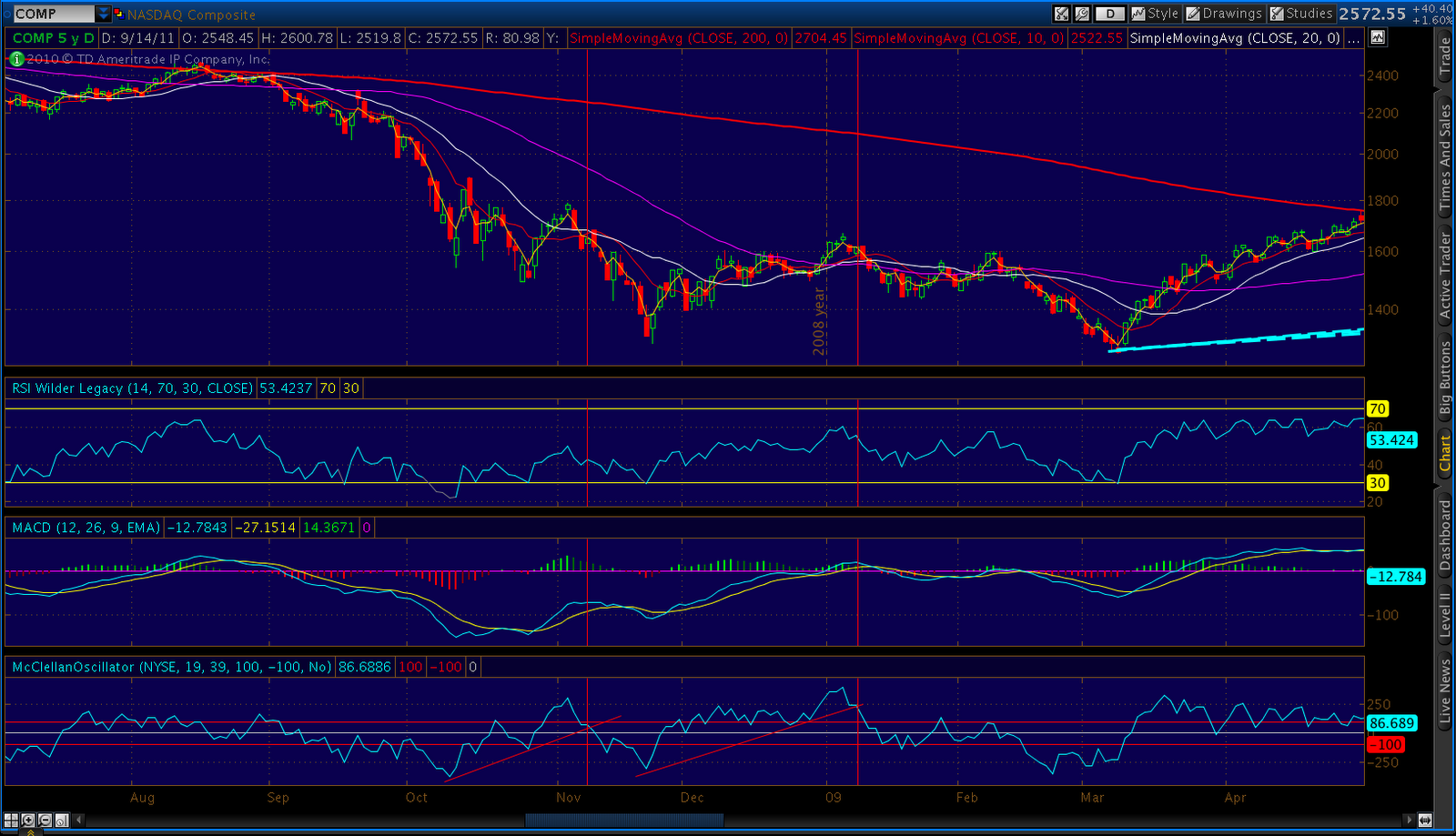Click the R: 80.98 range value
The width and height of the screenshot is (1456, 836).
(512, 38)
